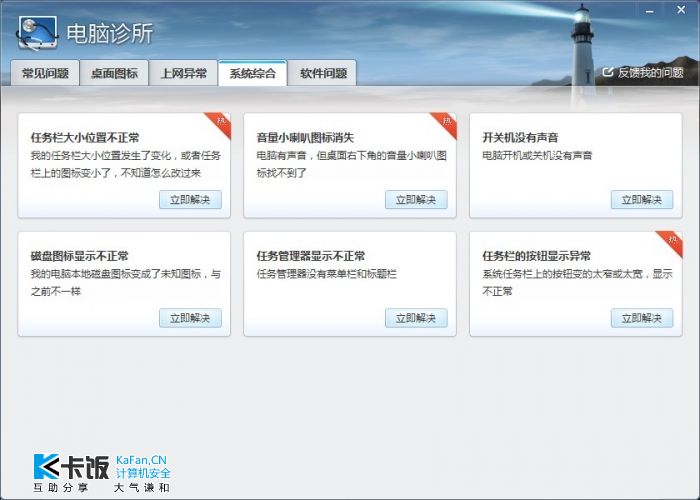700x500 pixels.
Task: Click the 磁盘图标显示不正常 title
Action: [x=79, y=256]
